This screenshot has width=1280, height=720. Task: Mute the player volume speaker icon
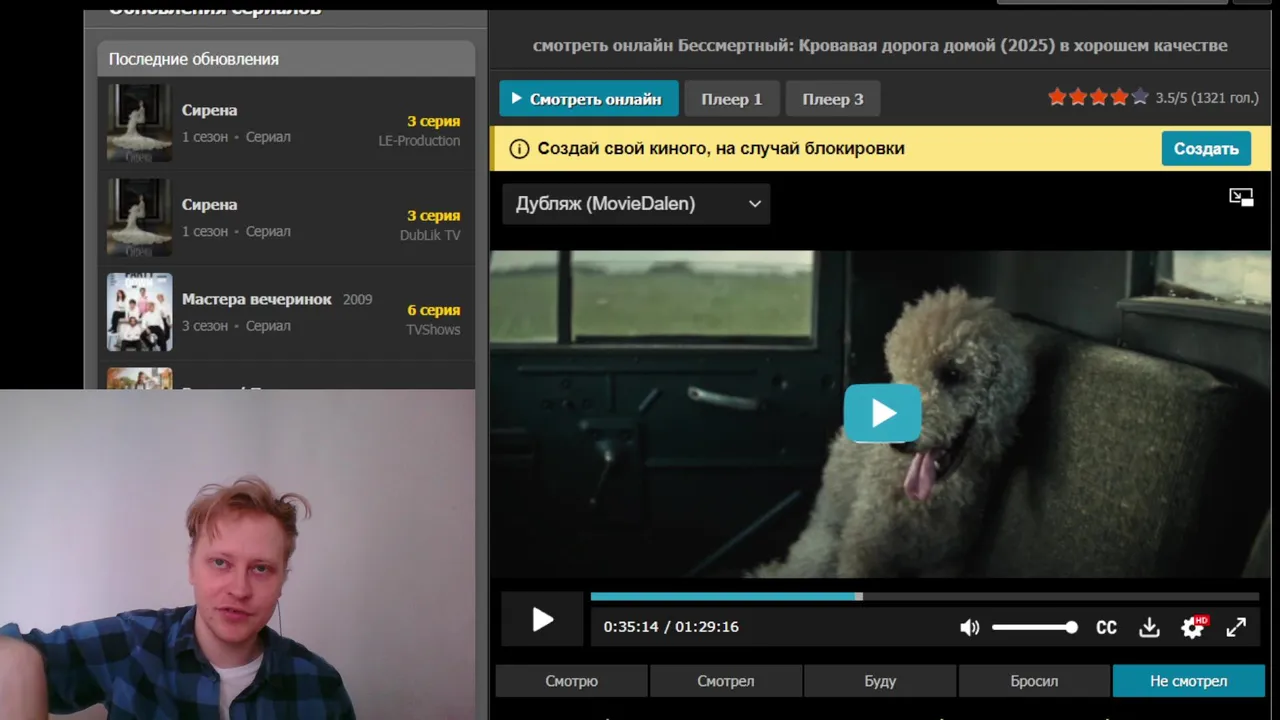pos(969,627)
